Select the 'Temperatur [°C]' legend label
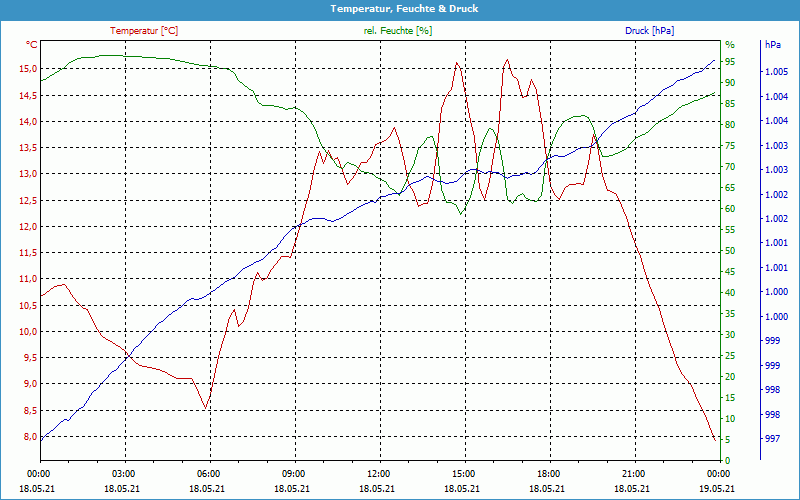The image size is (800, 500). [144, 31]
